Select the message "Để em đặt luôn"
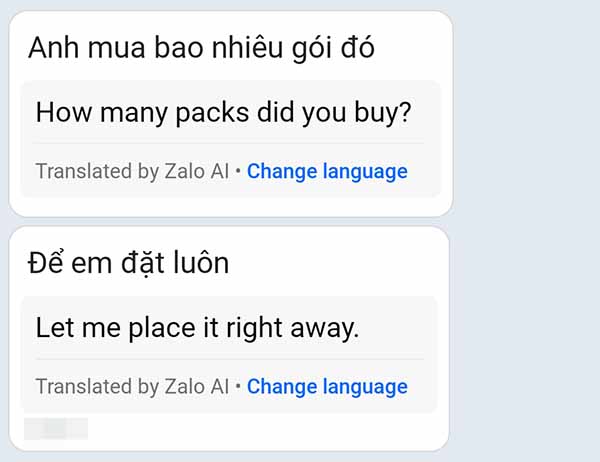Image resolution: width=600 pixels, height=462 pixels. point(128,262)
